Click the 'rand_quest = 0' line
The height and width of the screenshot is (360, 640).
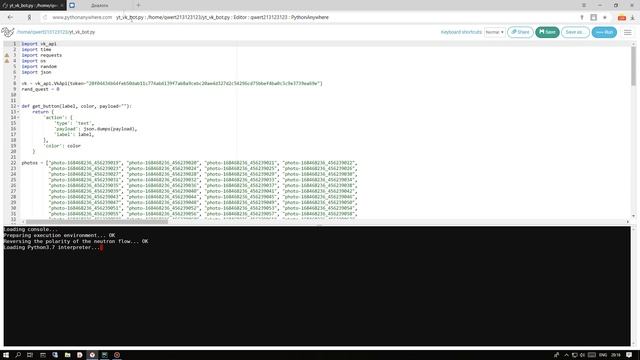(40, 89)
